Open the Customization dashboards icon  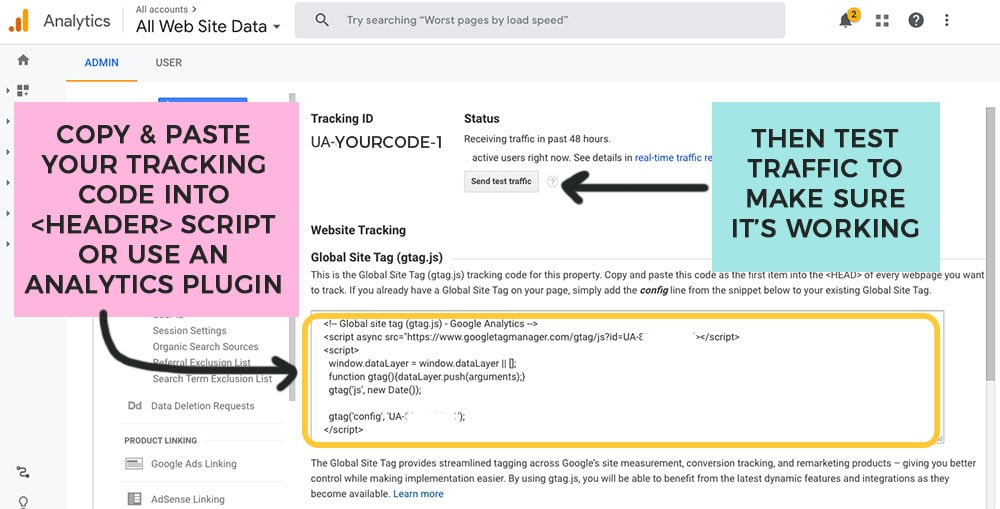[x=23, y=91]
